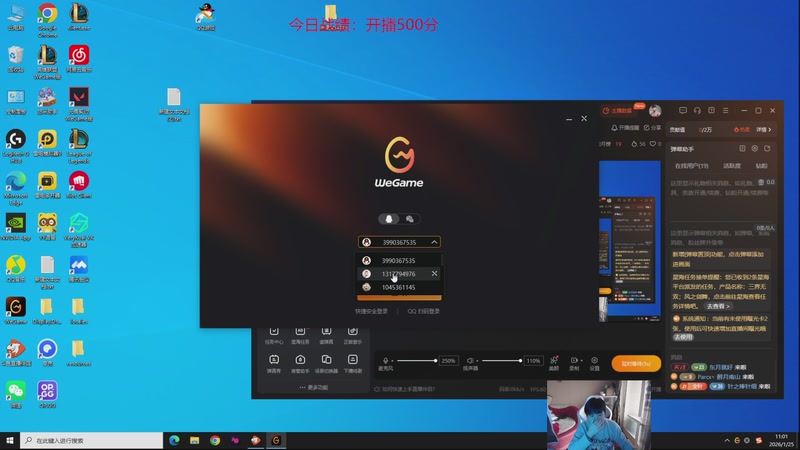Switch to the 活跃度 tab
800x450 pixels.
pyautogui.click(x=732, y=166)
